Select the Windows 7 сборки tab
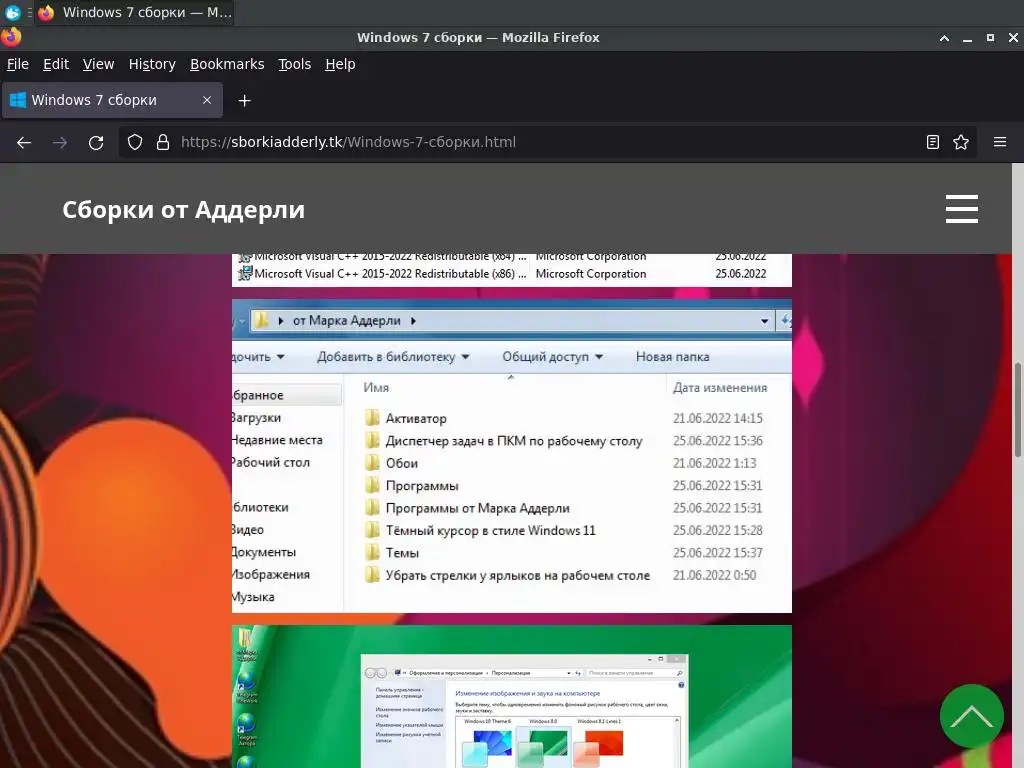The image size is (1024, 768). [112, 100]
